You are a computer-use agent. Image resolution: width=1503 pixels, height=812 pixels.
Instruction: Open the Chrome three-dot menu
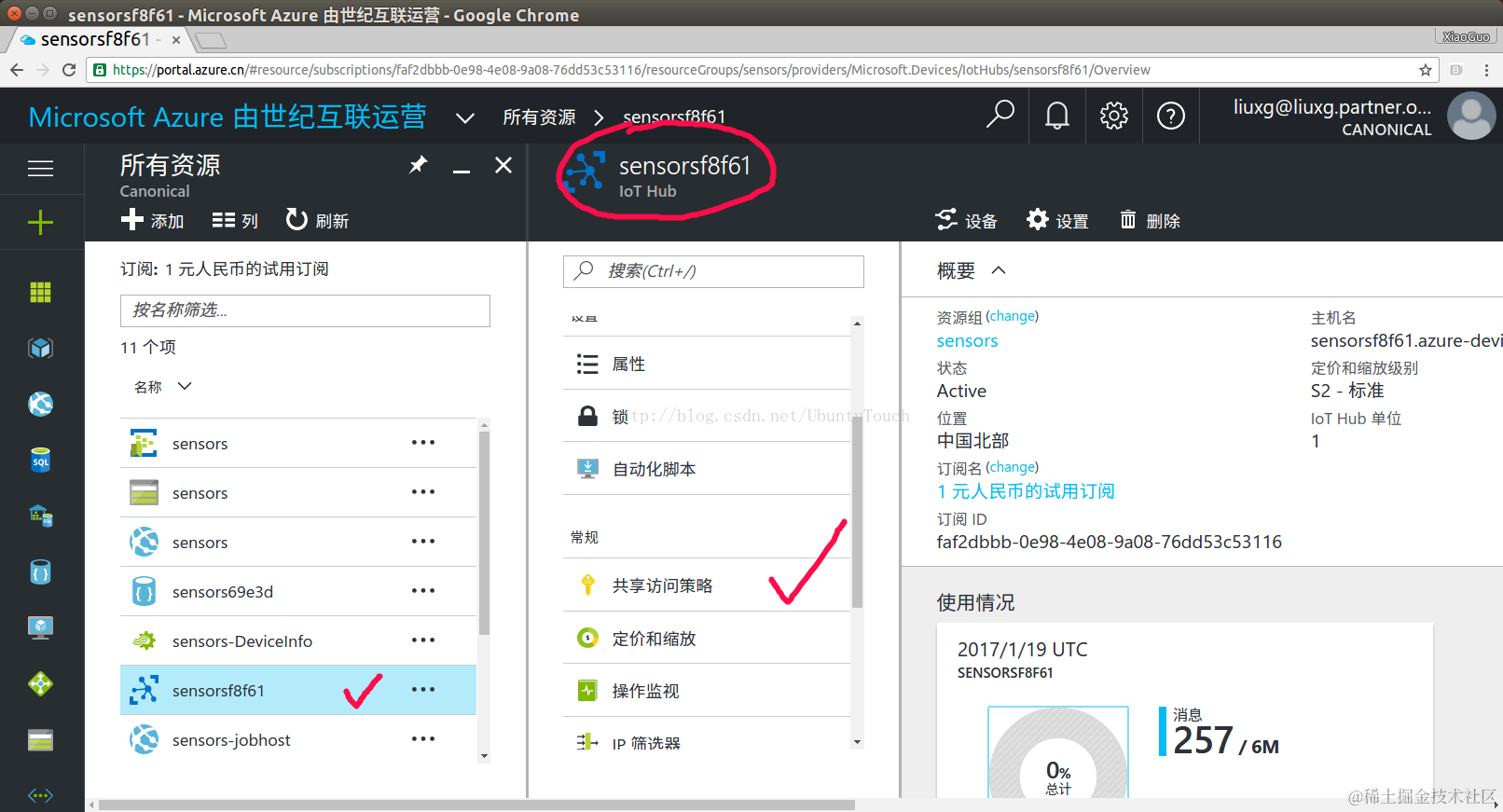1486,70
